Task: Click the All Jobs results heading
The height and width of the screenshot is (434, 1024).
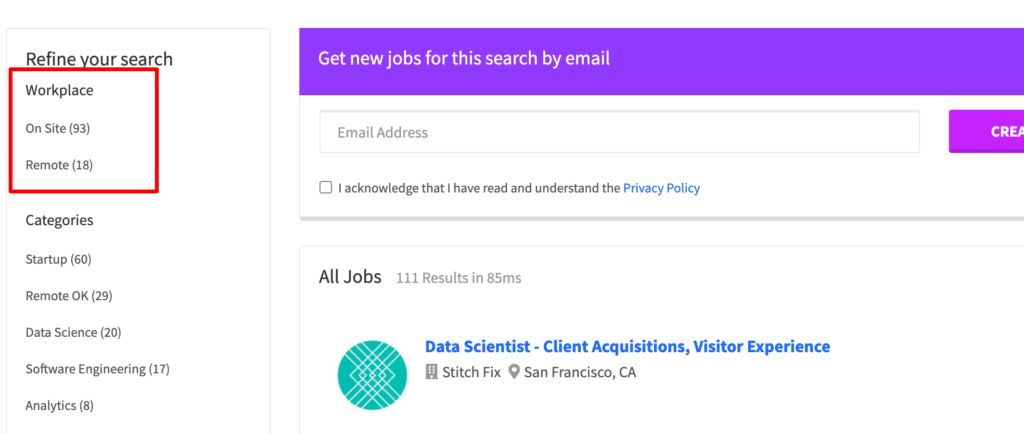Action: tap(350, 277)
